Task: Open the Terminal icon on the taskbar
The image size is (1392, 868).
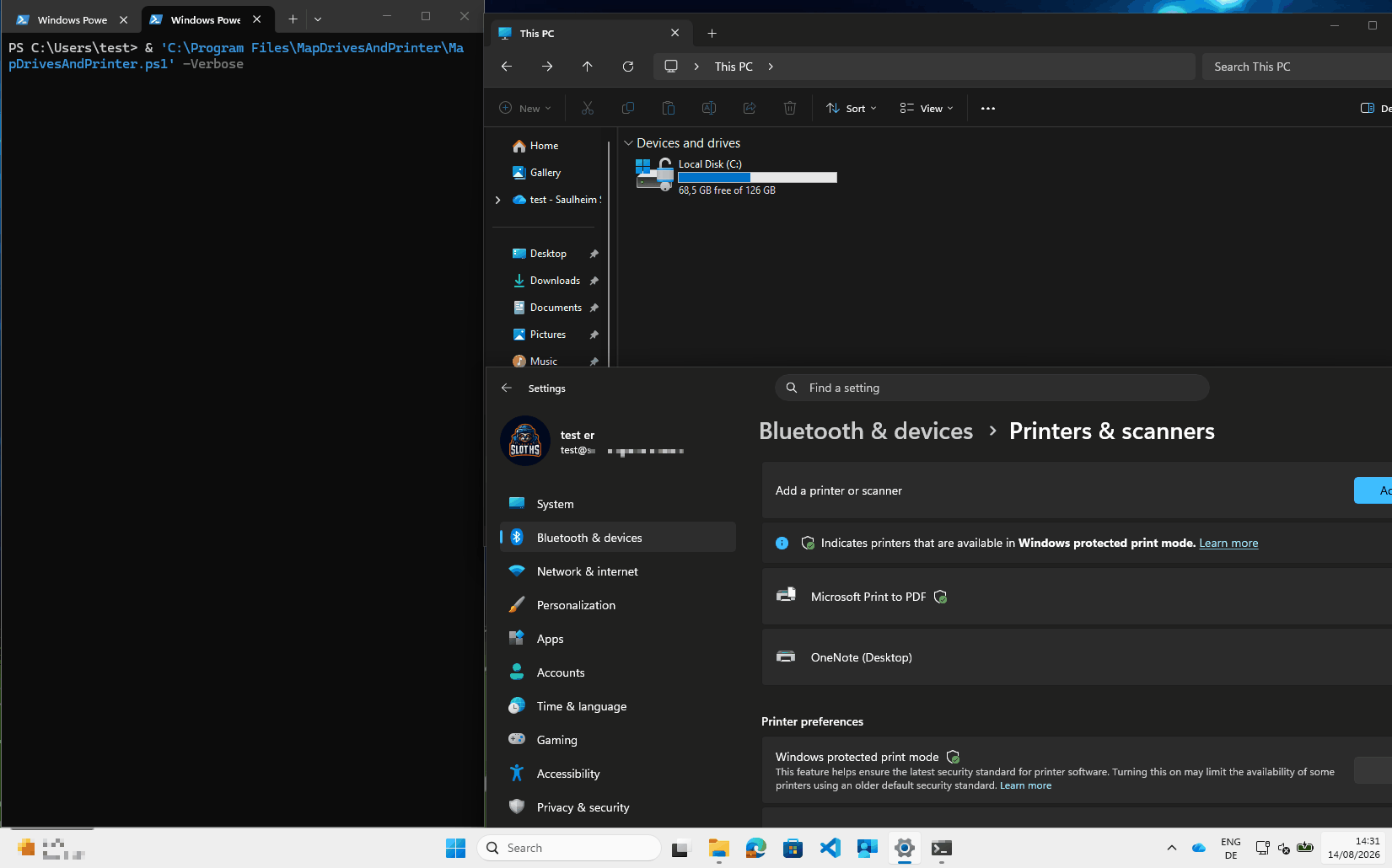Action: (942, 848)
